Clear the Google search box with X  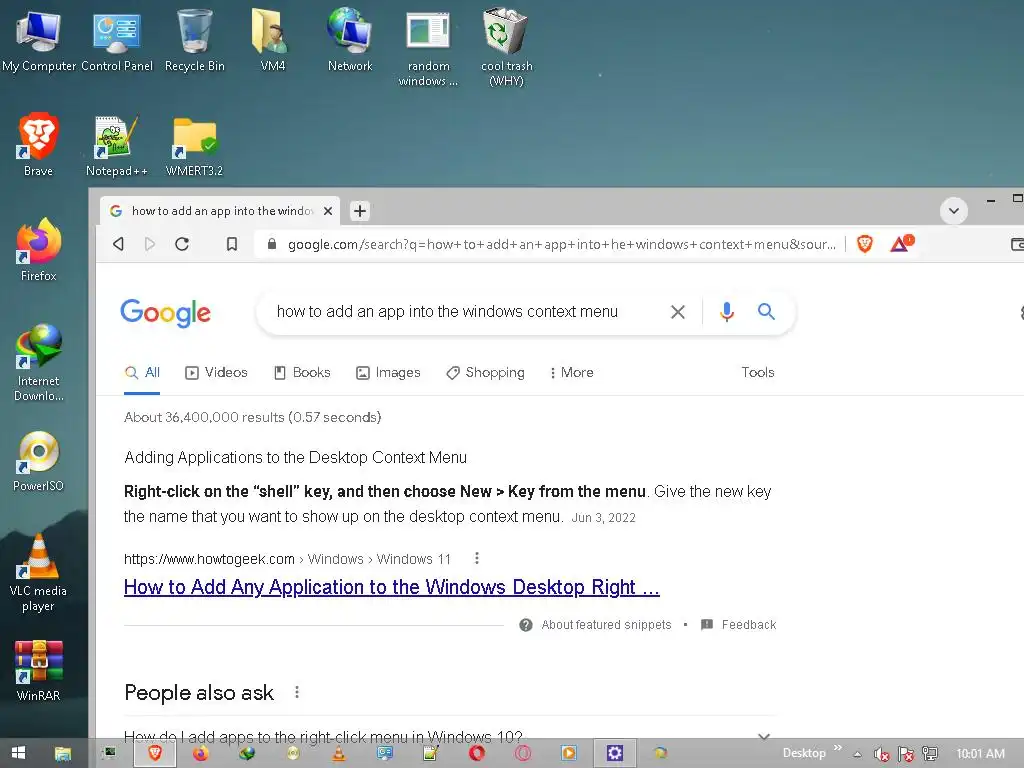coord(678,312)
